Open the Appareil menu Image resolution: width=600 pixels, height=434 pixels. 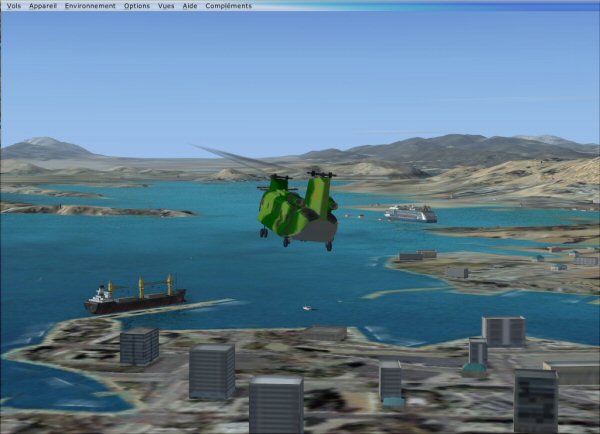coord(43,6)
